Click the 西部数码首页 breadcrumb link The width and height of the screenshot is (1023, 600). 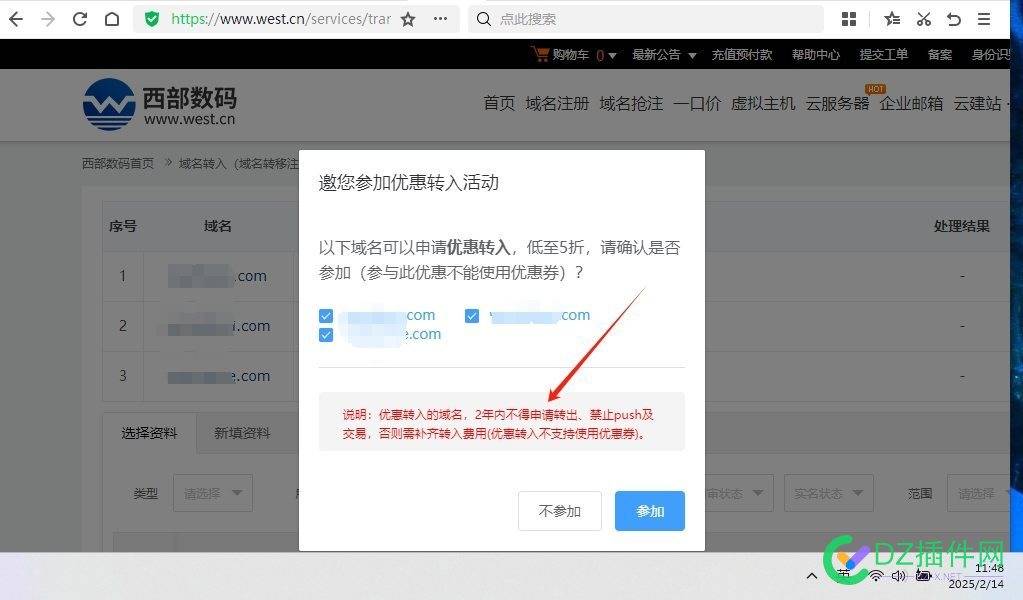click(x=118, y=163)
